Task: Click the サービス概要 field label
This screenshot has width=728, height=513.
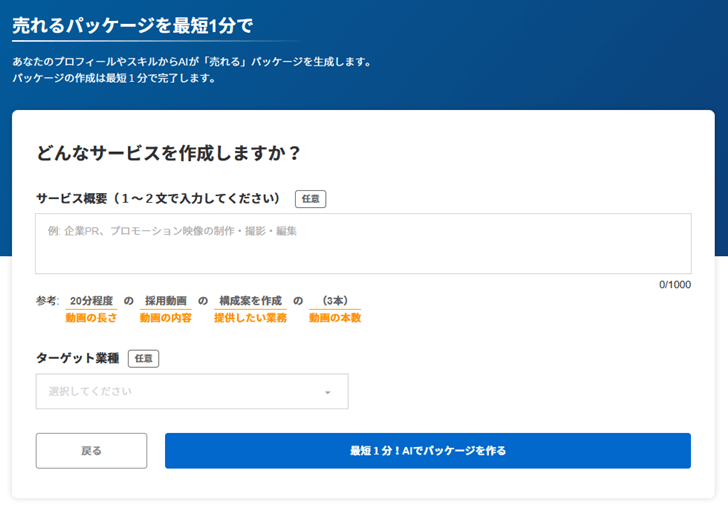Action: click(x=158, y=198)
